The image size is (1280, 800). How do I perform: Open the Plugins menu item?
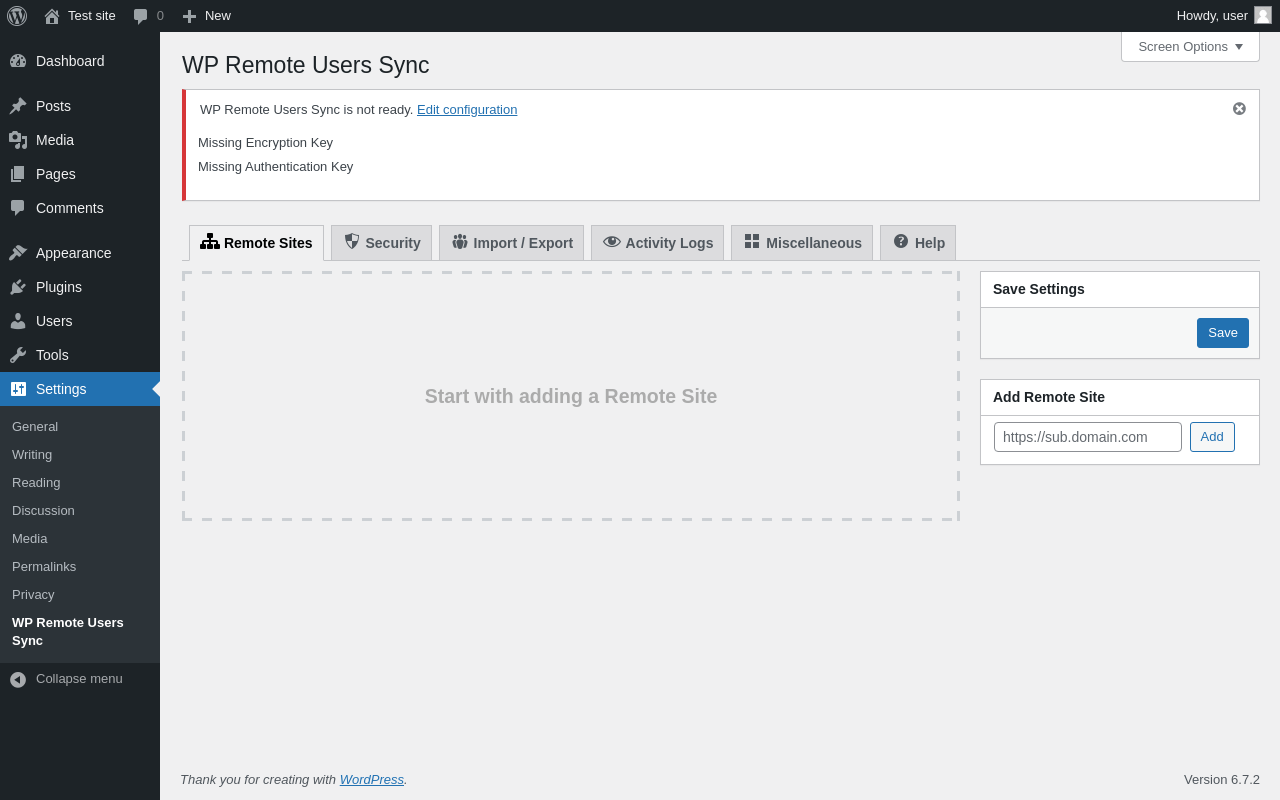(59, 287)
